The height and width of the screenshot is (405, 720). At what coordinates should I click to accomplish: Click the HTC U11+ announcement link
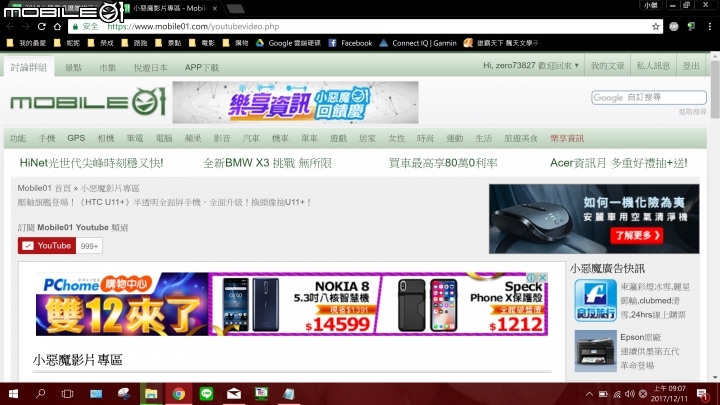[x=164, y=202]
